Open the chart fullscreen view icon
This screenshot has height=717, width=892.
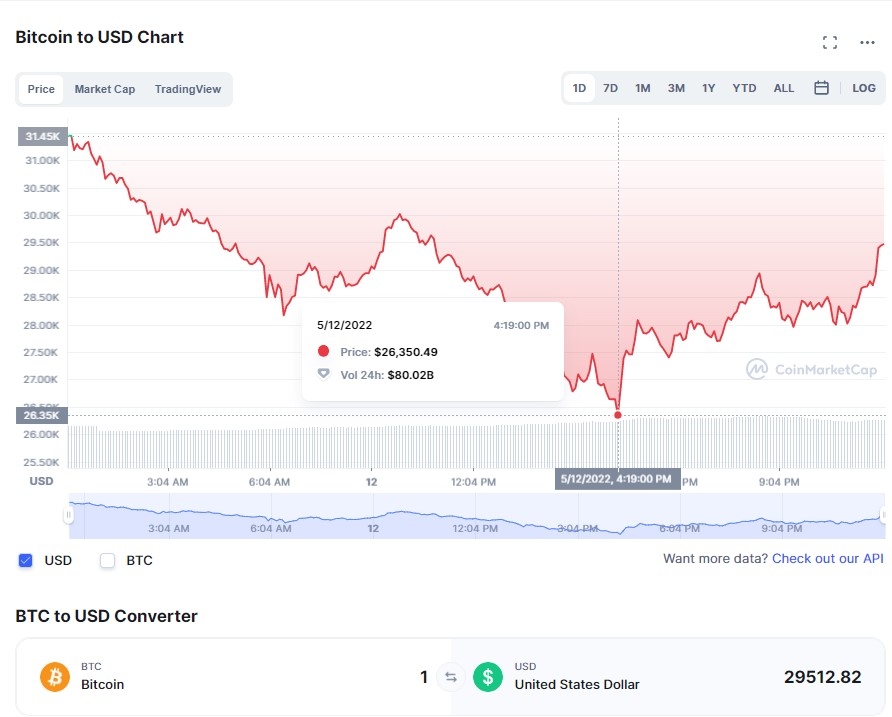[829, 42]
